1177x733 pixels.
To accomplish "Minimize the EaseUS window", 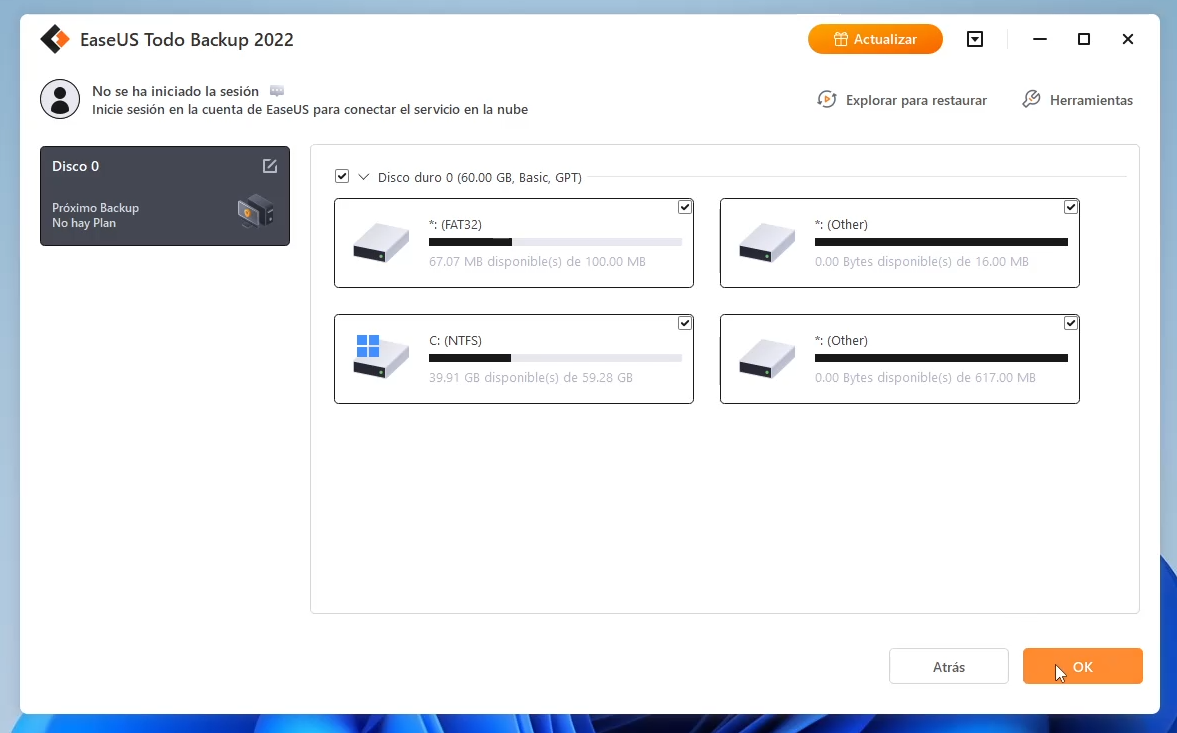I will [x=1040, y=39].
